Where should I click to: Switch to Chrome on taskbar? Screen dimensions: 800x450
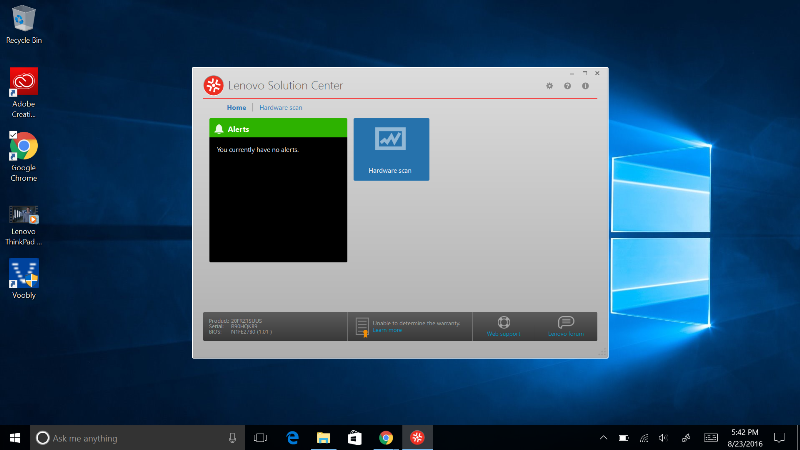(386, 438)
